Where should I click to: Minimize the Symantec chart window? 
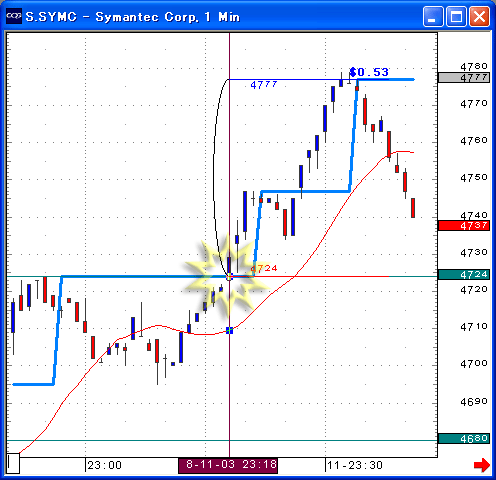[433, 16]
